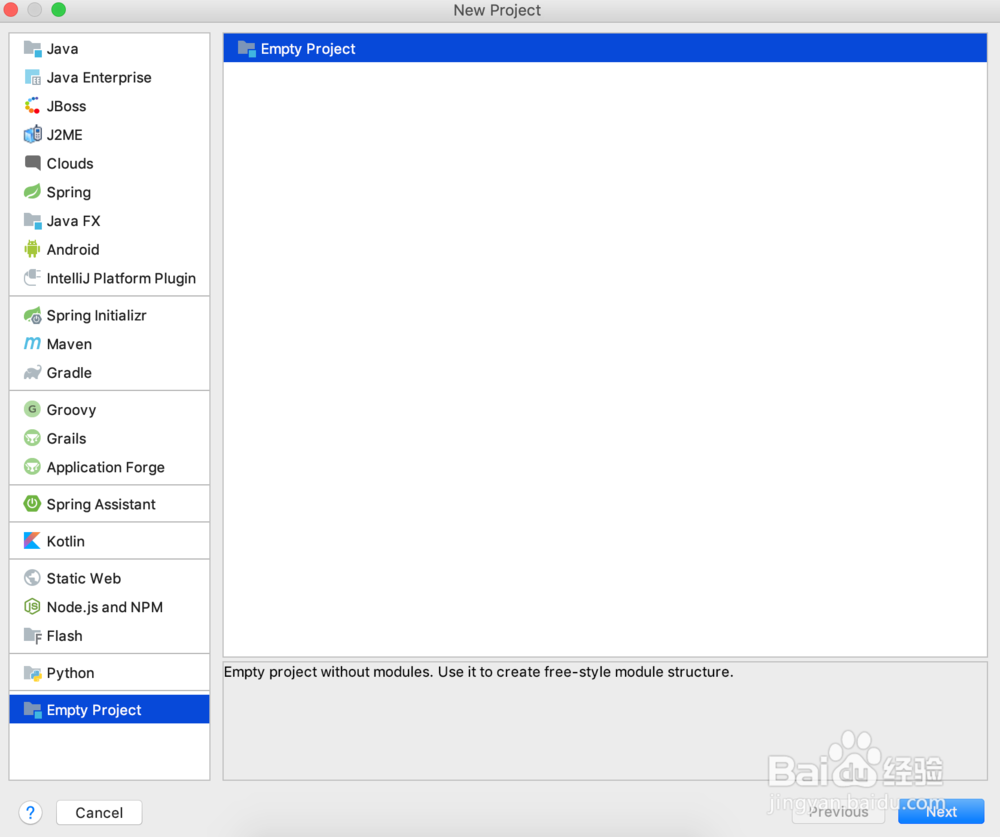
Task: Click the Cancel button
Action: tap(99, 812)
